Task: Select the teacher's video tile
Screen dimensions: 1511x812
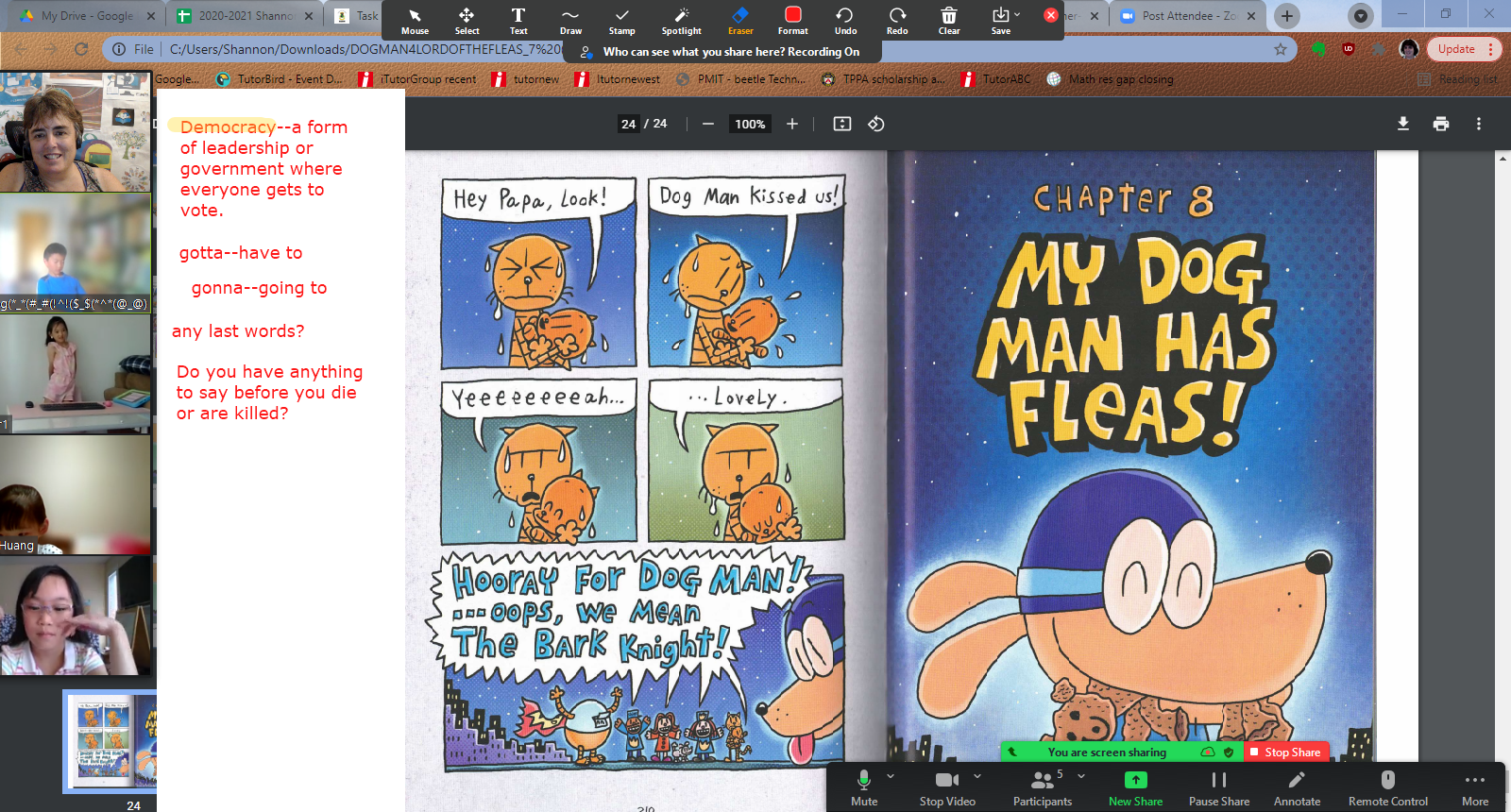Action: click(76, 132)
